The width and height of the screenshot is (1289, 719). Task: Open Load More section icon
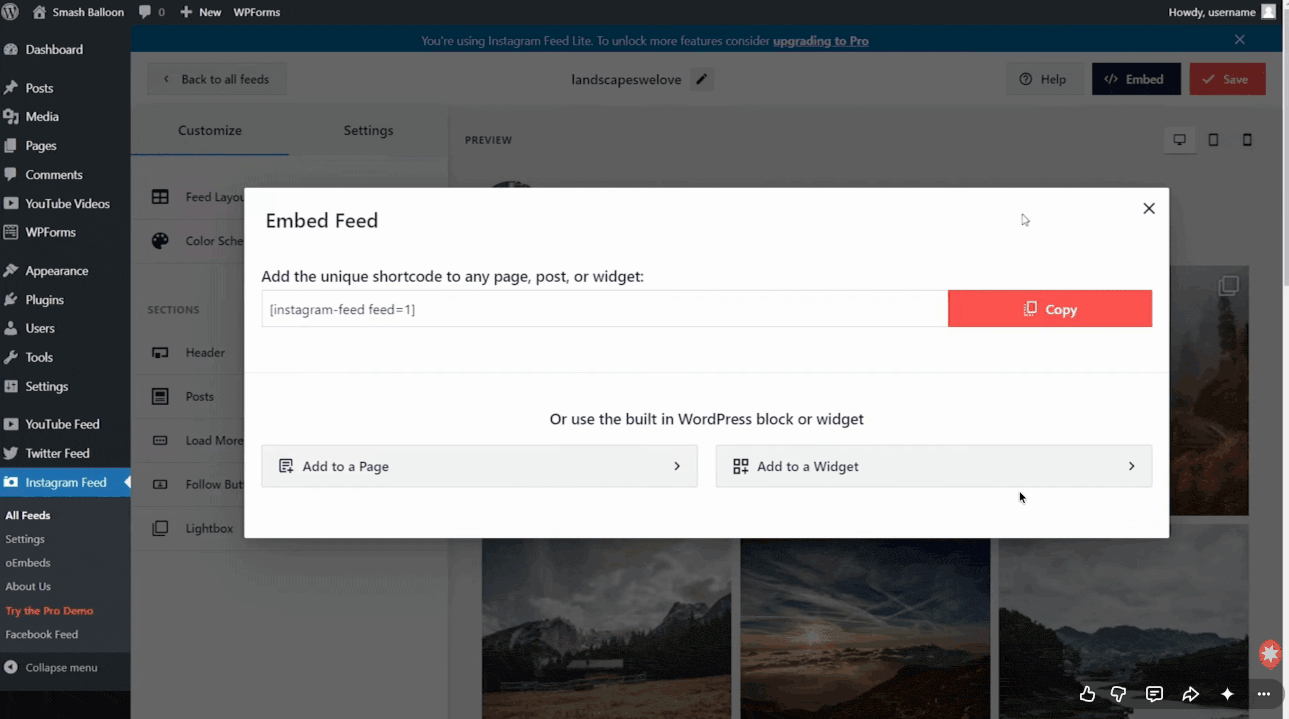tap(160, 440)
